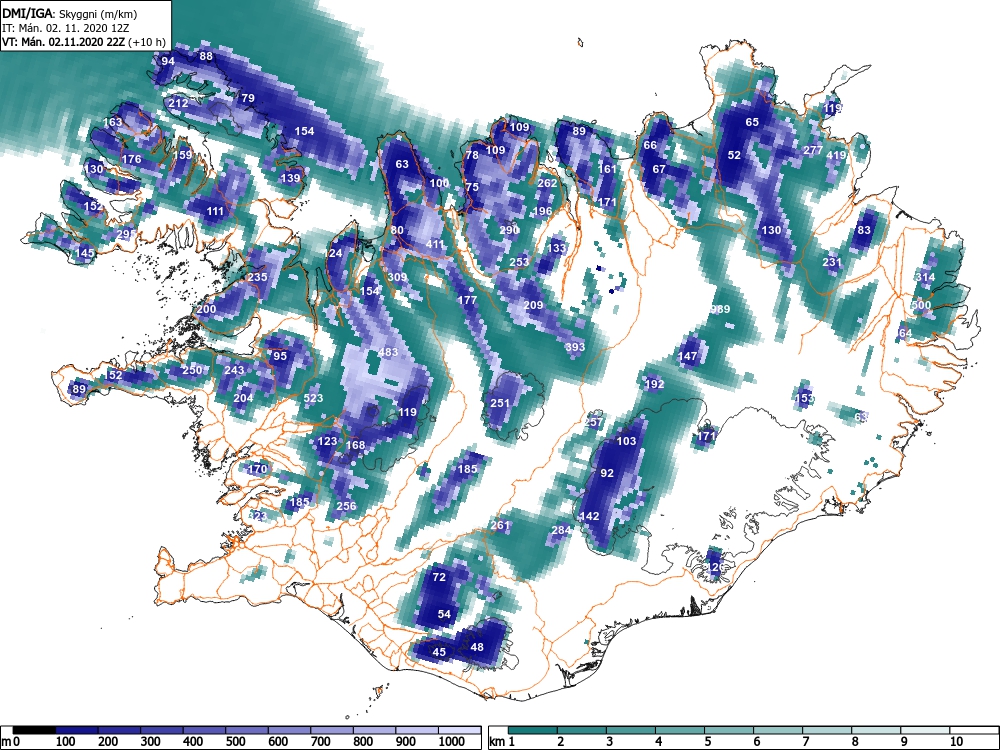
Task: Click visibility value 250 on Snæfellsnes peninsula
Action: pos(192,371)
